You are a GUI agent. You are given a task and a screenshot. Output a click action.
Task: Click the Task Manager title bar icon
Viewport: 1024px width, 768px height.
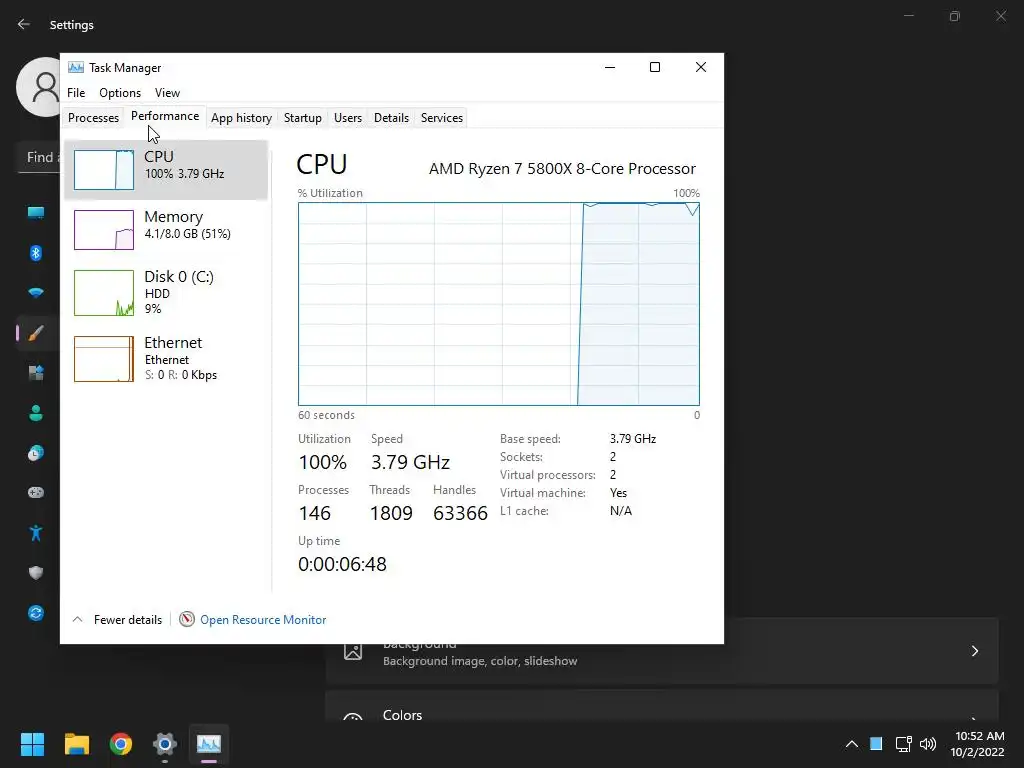pos(76,67)
